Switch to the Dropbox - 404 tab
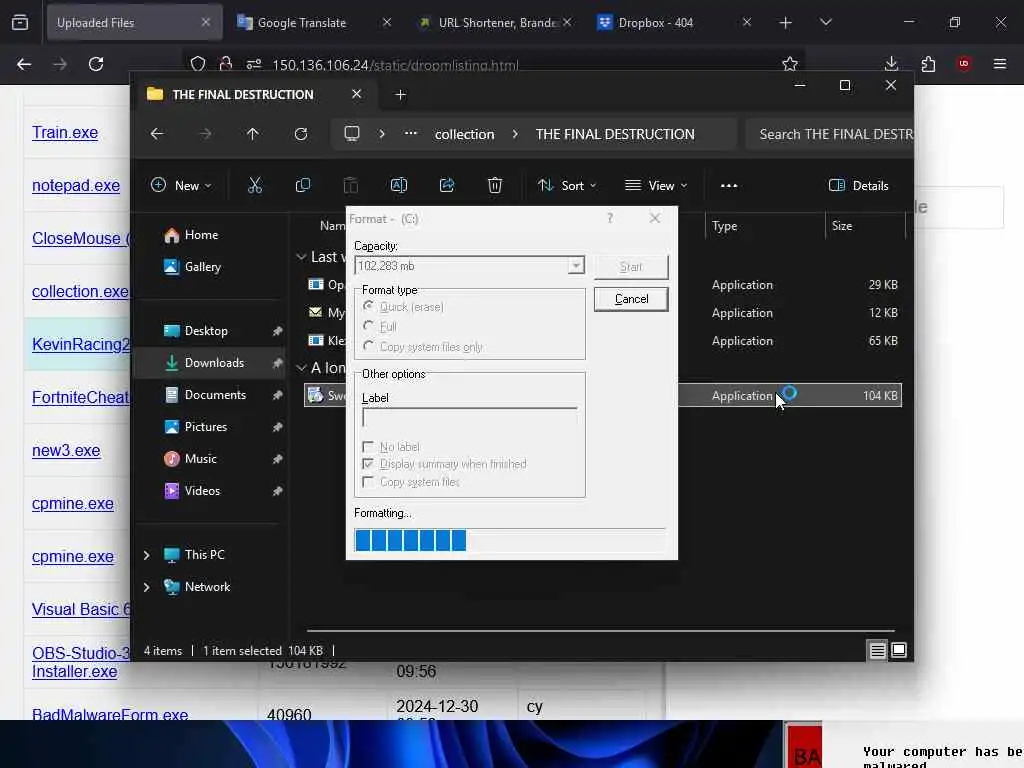 [x=675, y=23]
